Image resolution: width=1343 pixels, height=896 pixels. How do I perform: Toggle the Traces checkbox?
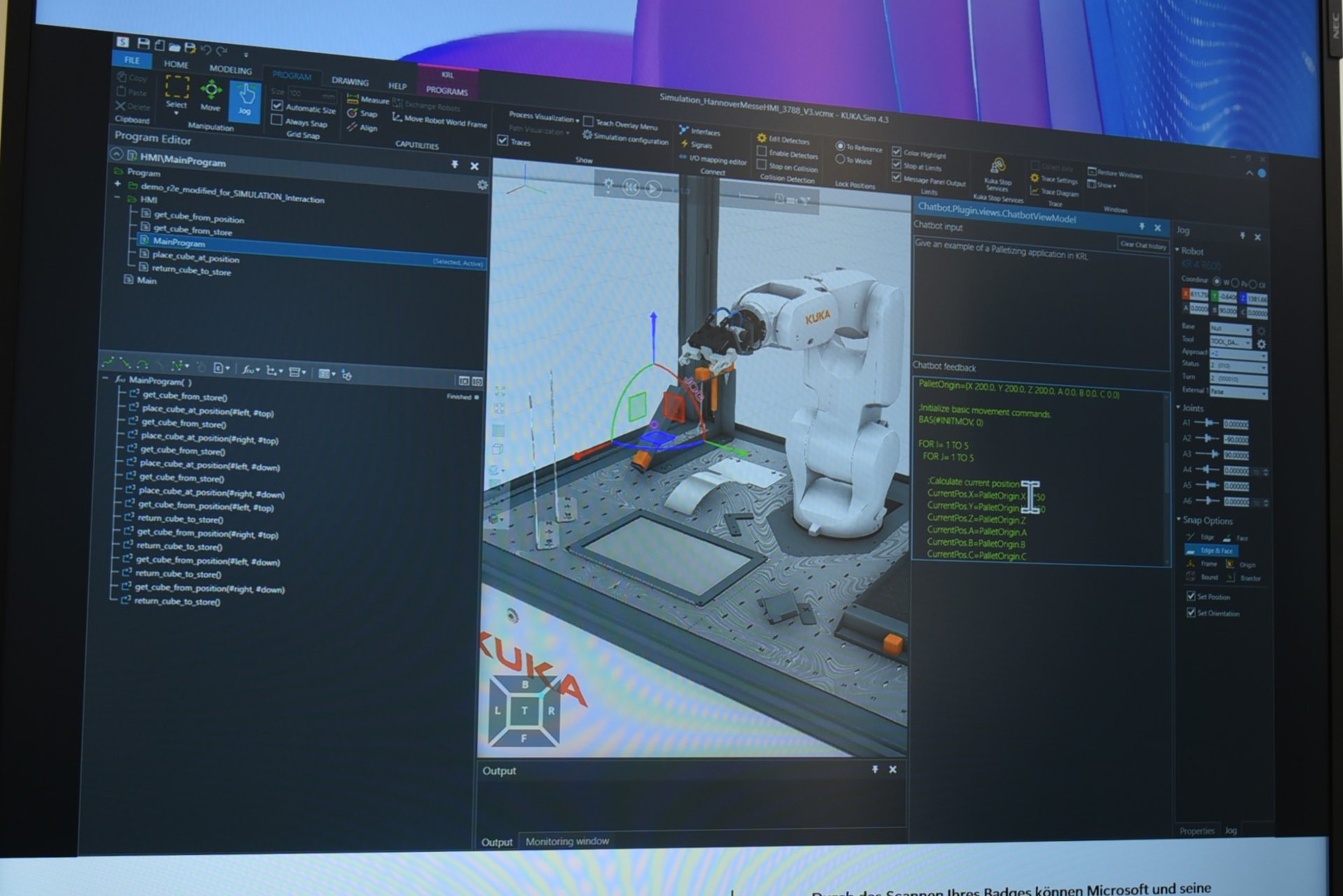502,140
